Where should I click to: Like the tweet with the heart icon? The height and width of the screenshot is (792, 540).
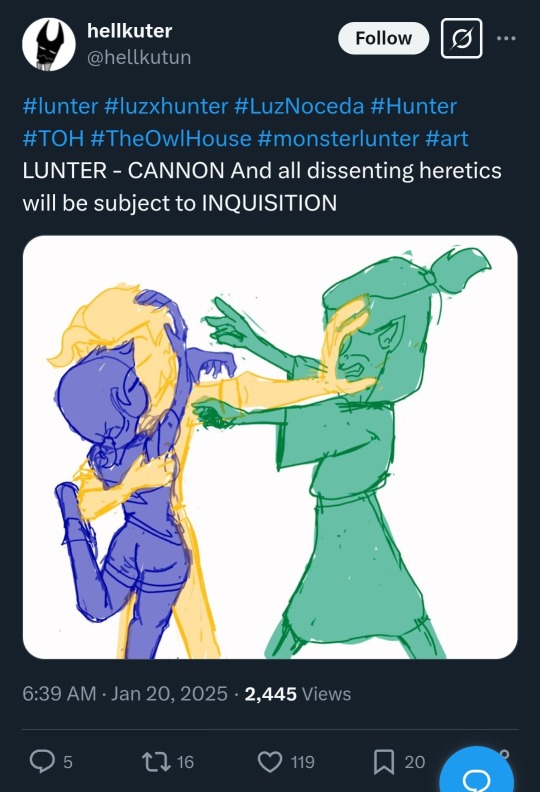[270, 762]
